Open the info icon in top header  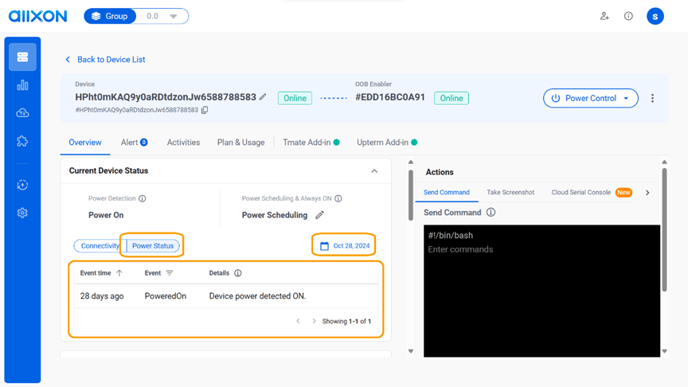[628, 16]
